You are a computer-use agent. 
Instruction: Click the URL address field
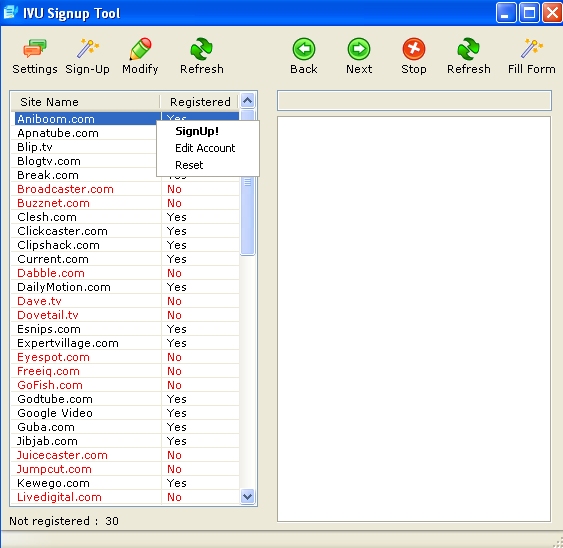[x=414, y=101]
